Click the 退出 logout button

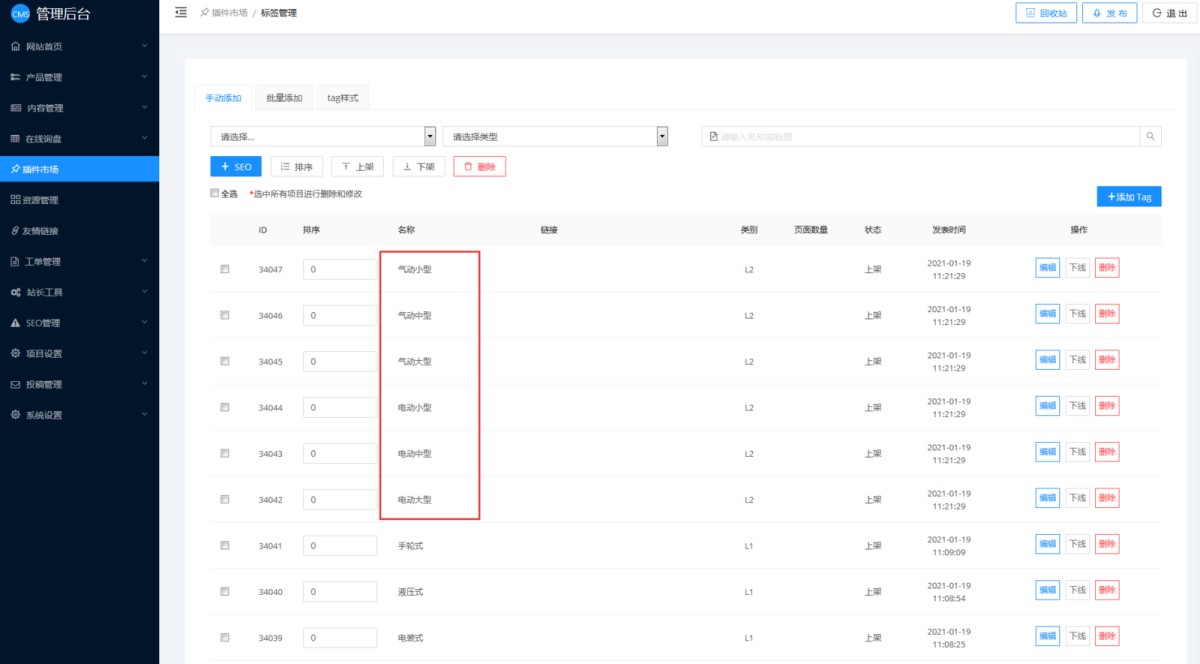pos(1170,13)
